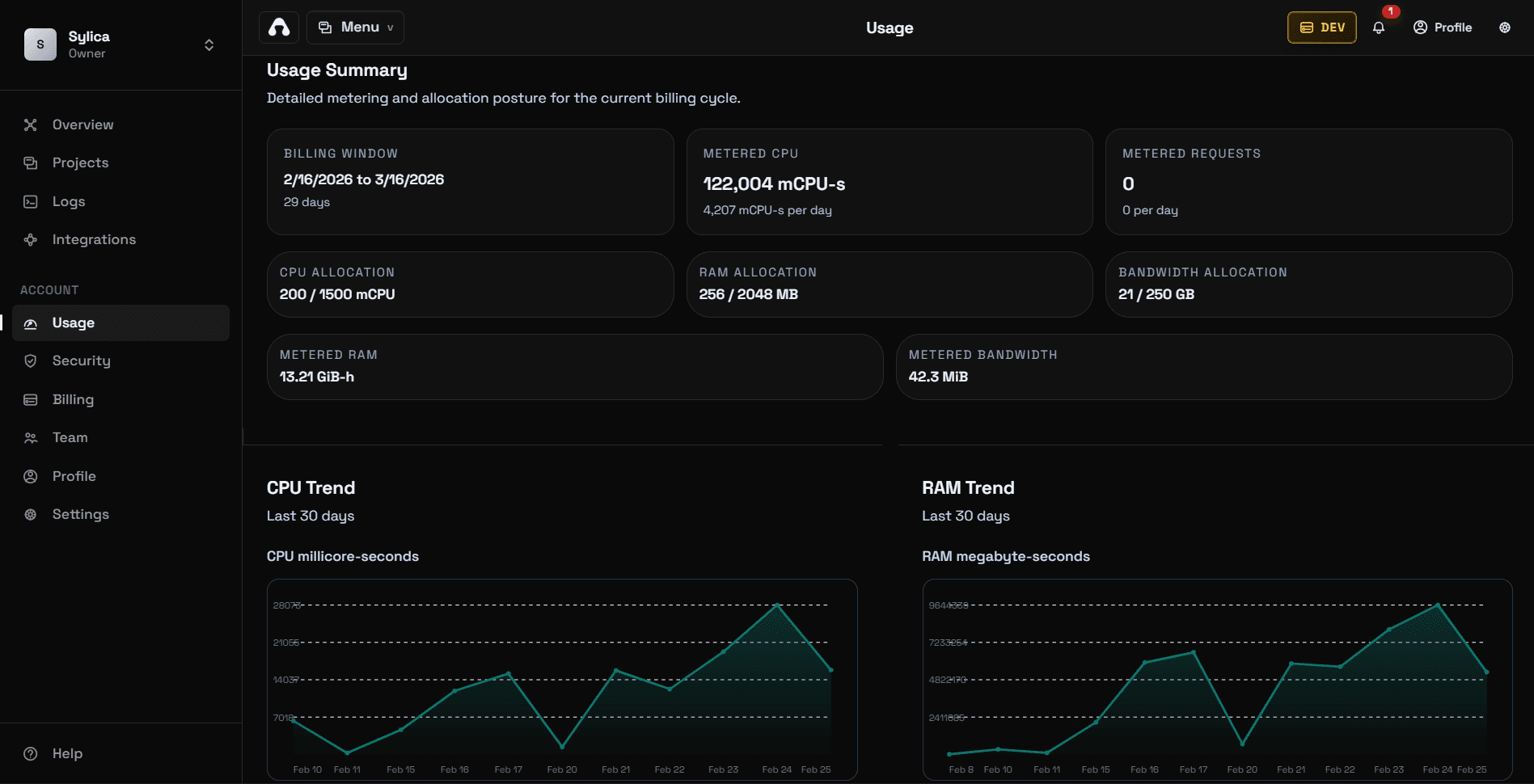1534x784 pixels.
Task: Click the app logo avatar top-left
Action: [278, 27]
